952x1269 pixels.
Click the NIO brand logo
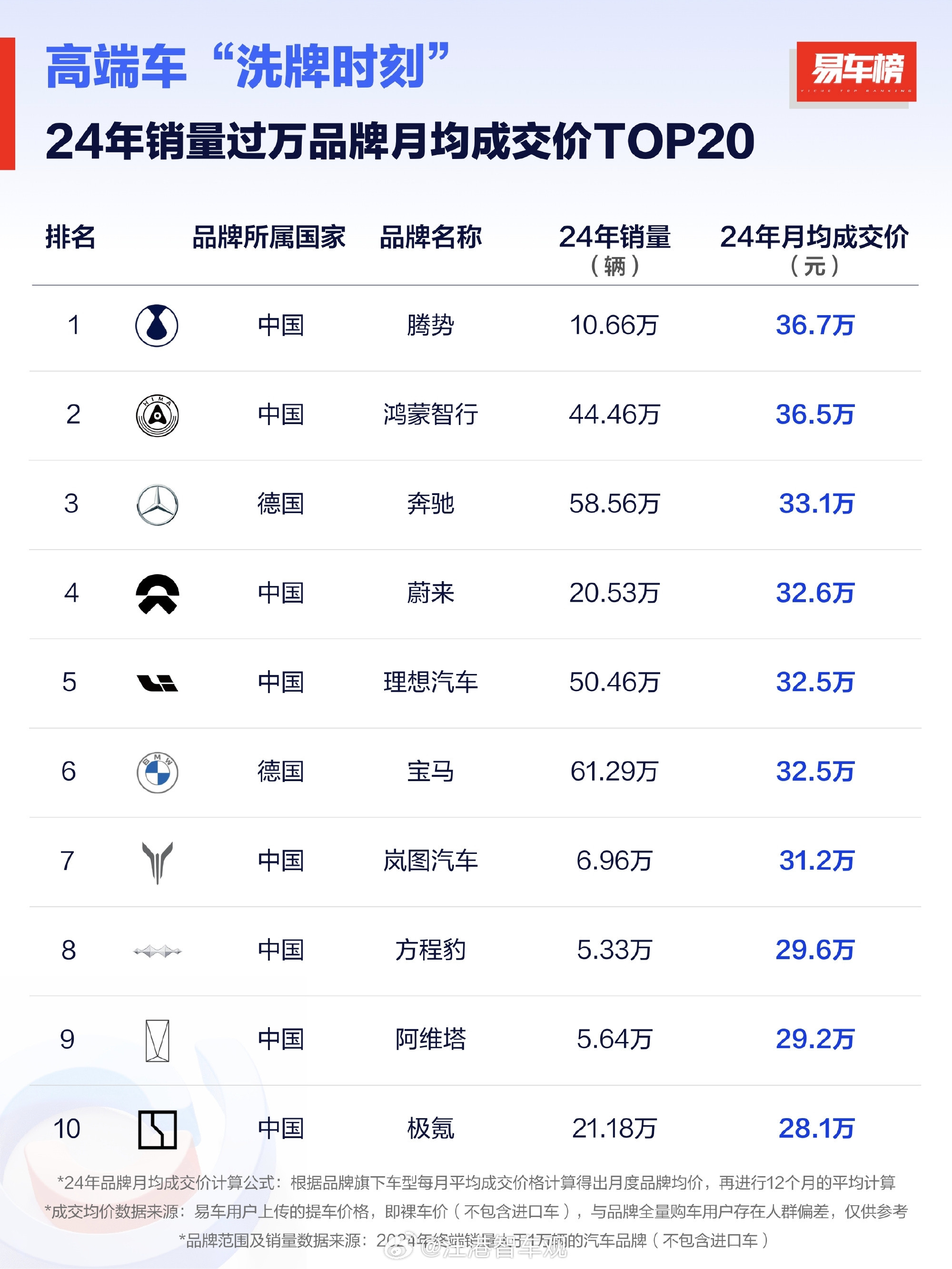[x=157, y=594]
